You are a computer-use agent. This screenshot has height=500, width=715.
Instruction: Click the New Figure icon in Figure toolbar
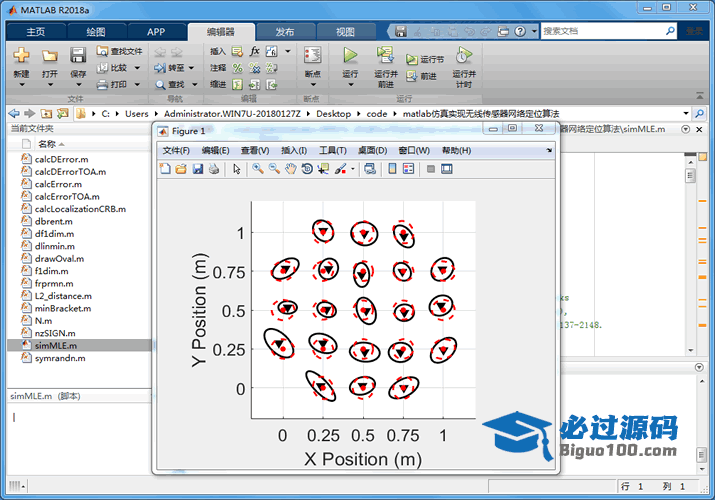point(165,169)
